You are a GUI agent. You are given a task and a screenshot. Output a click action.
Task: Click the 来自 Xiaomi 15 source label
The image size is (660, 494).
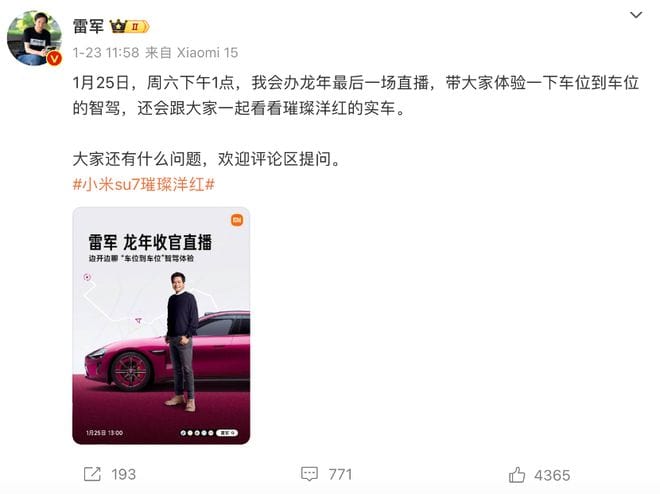(x=192, y=53)
